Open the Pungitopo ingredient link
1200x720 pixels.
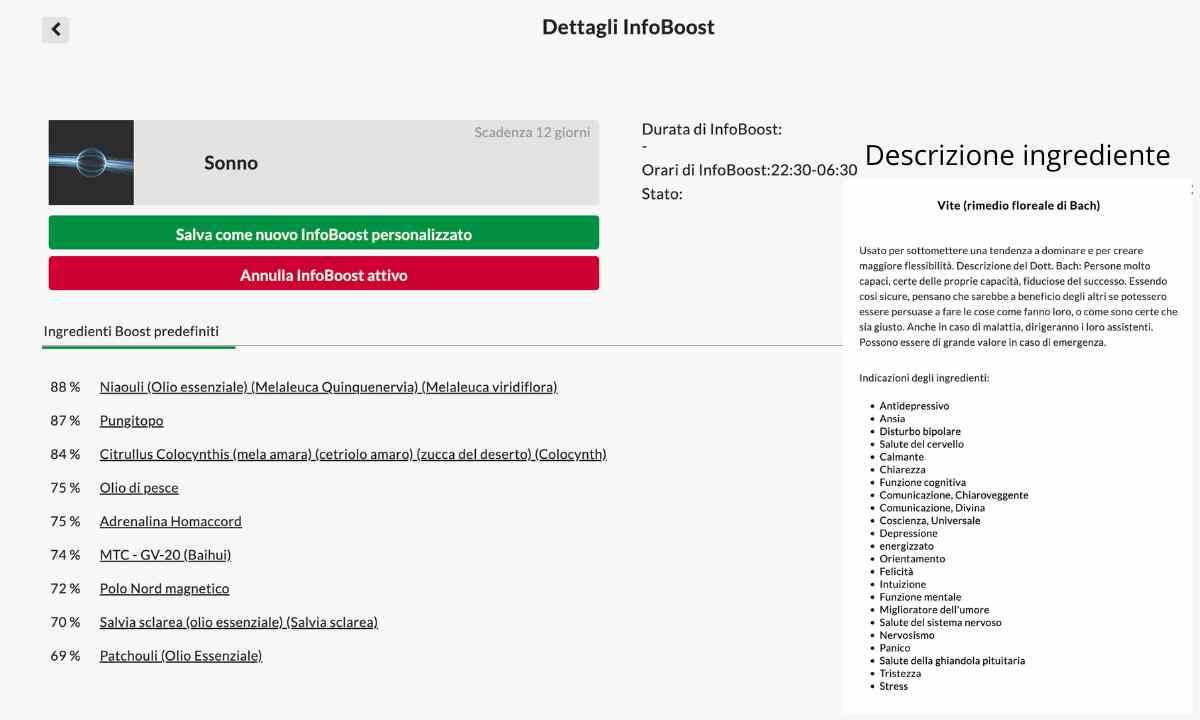pos(131,421)
